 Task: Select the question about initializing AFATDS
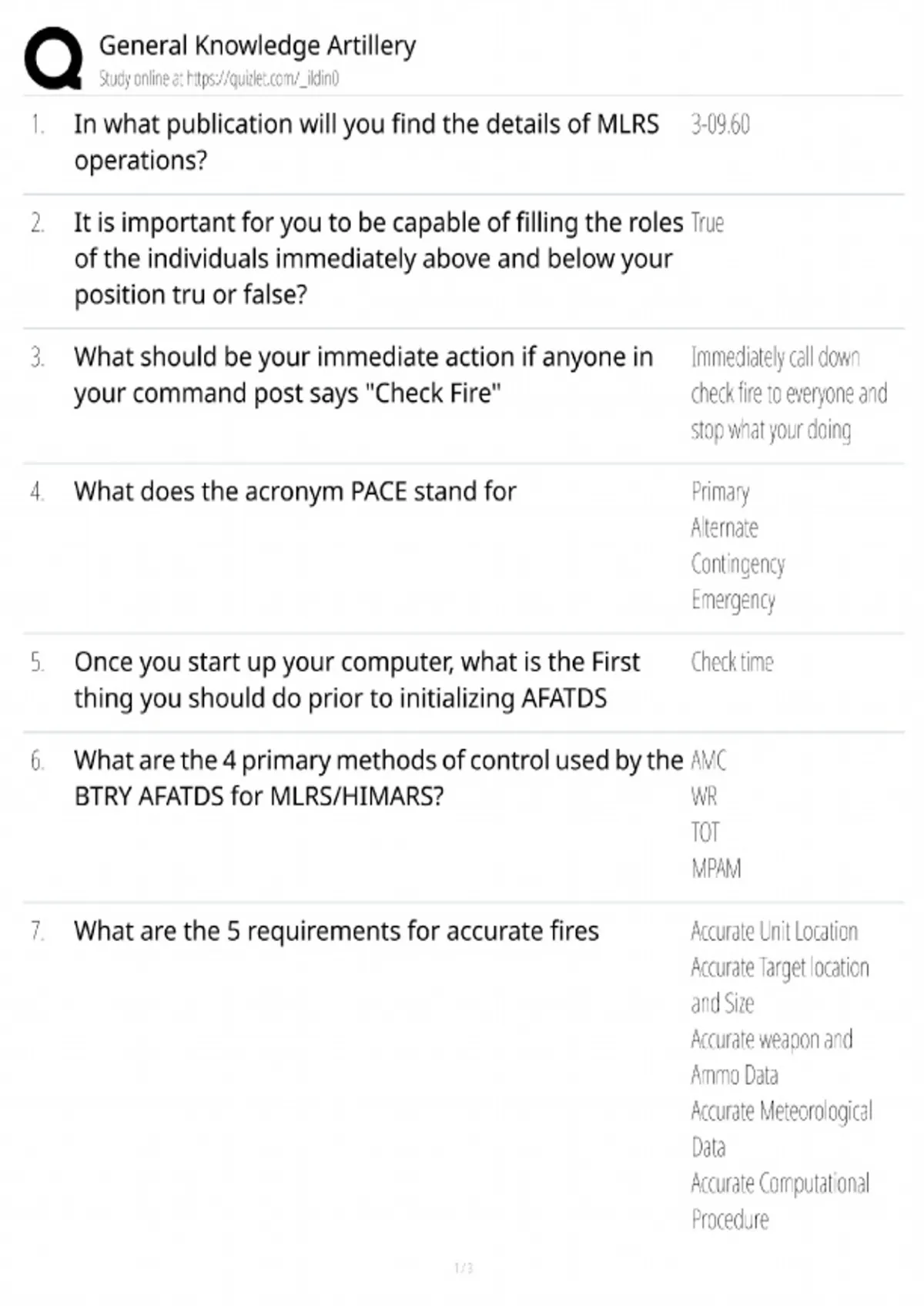pyautogui.click(x=357, y=680)
